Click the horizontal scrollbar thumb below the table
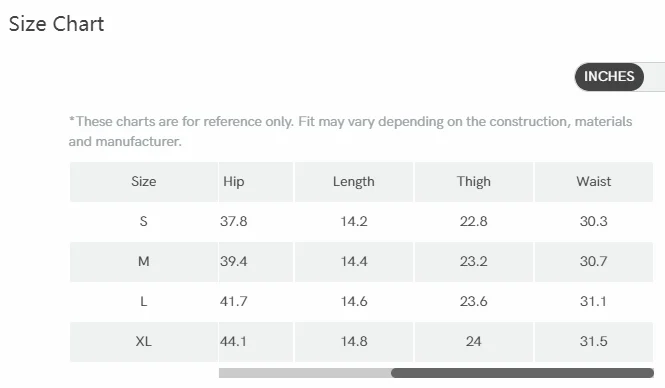Screen dimensions: 665x388 pyautogui.click(x=522, y=373)
